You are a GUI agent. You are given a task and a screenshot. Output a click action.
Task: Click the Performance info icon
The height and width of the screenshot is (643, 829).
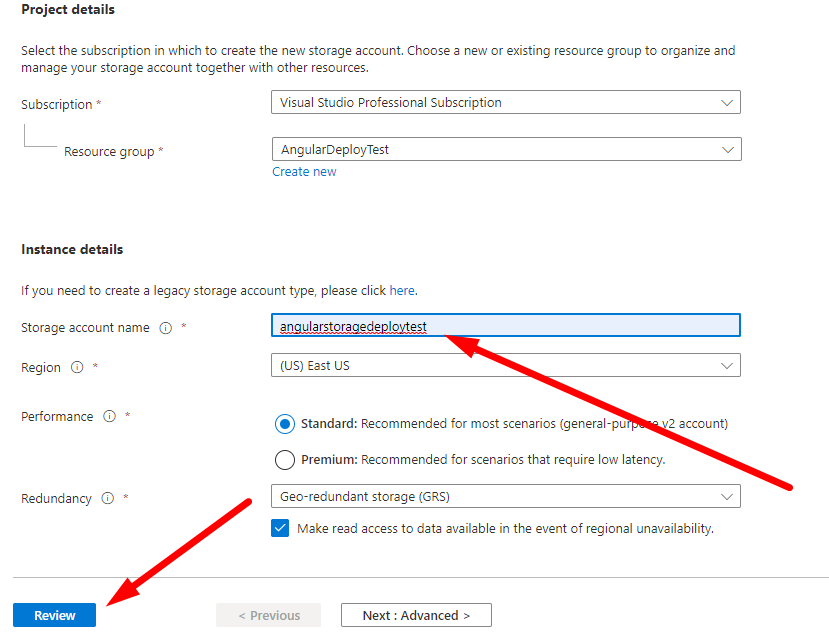click(x=109, y=416)
